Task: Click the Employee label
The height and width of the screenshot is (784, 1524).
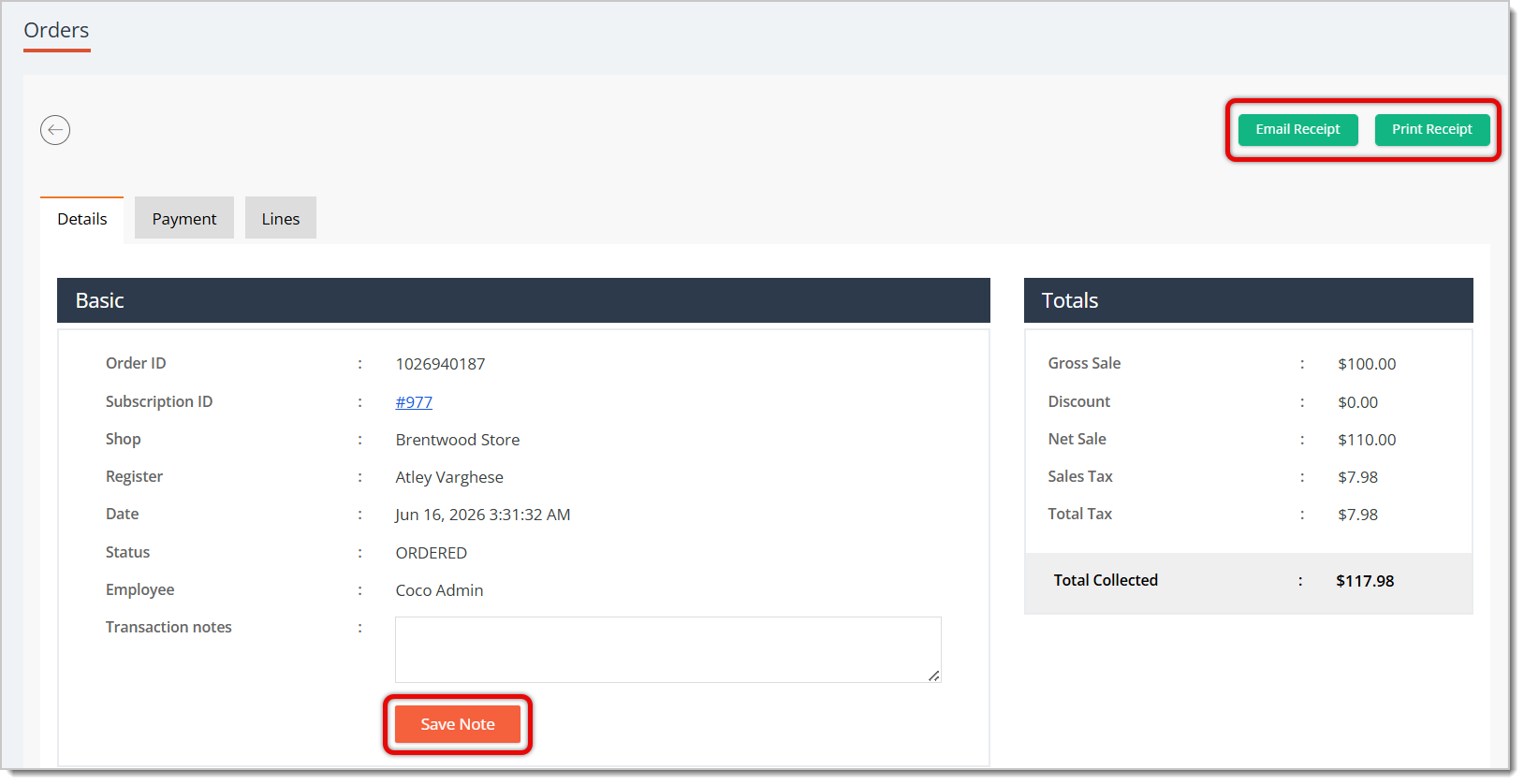Action: click(139, 589)
